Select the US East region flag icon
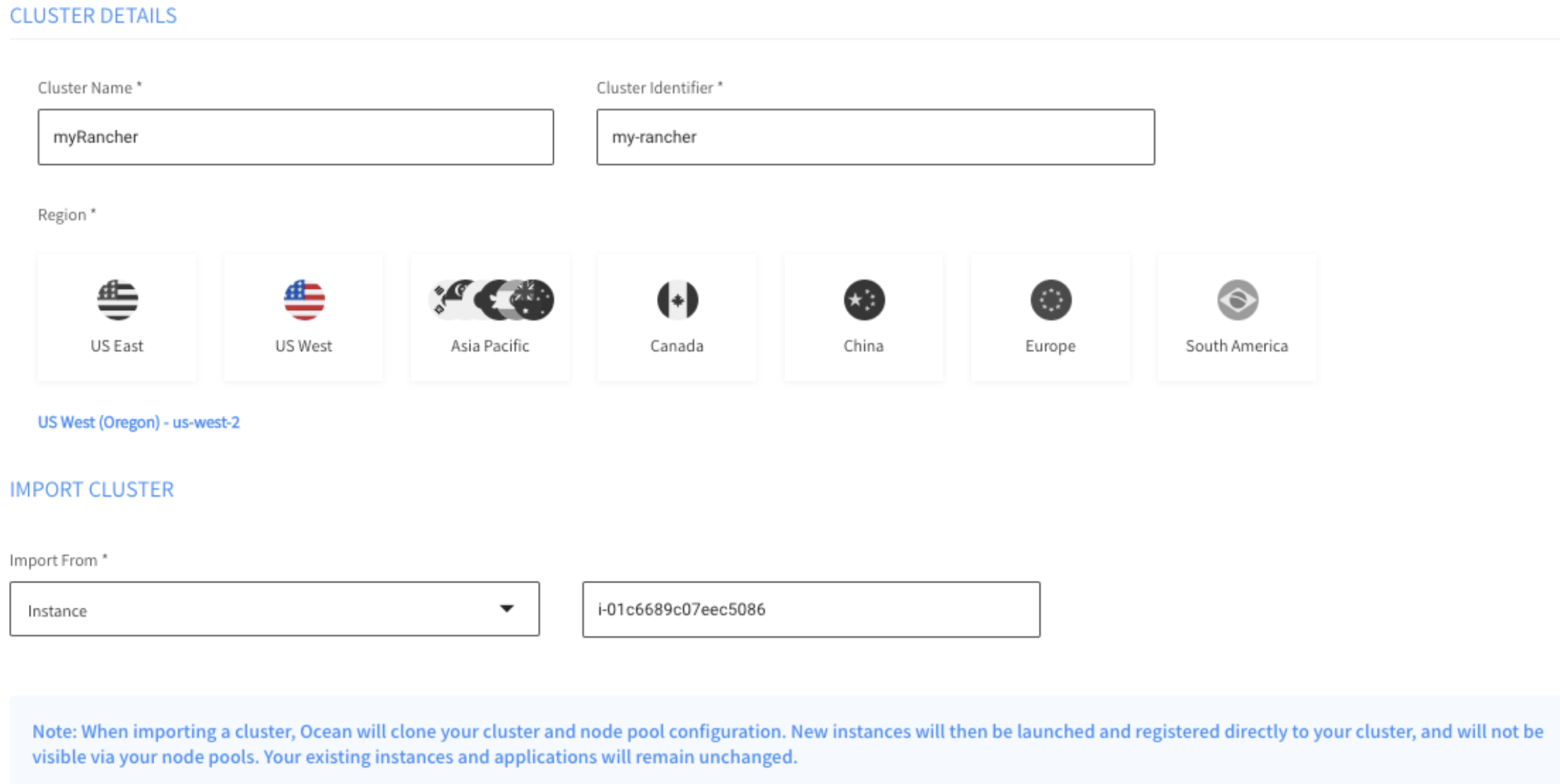Viewport: 1560px width, 784px height. click(x=117, y=300)
